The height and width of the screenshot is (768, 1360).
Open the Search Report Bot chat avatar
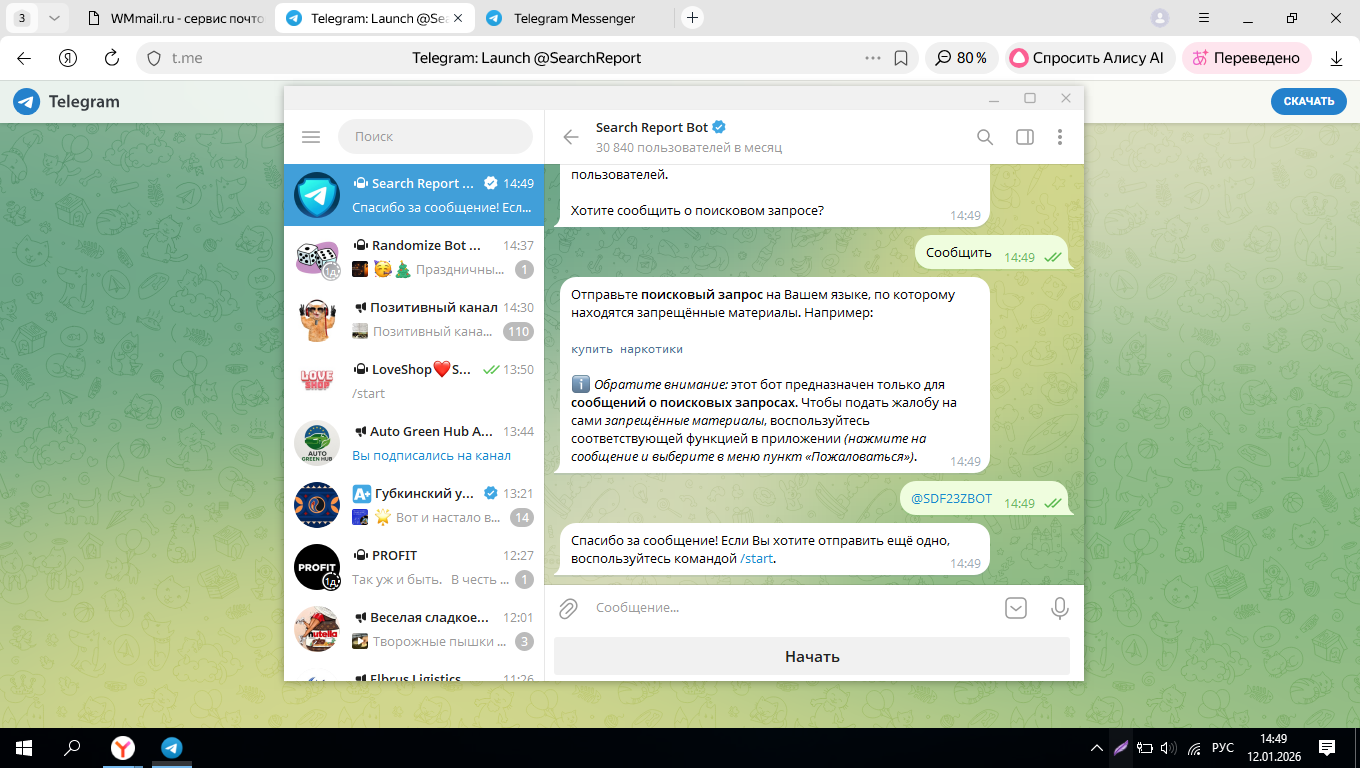coord(317,195)
